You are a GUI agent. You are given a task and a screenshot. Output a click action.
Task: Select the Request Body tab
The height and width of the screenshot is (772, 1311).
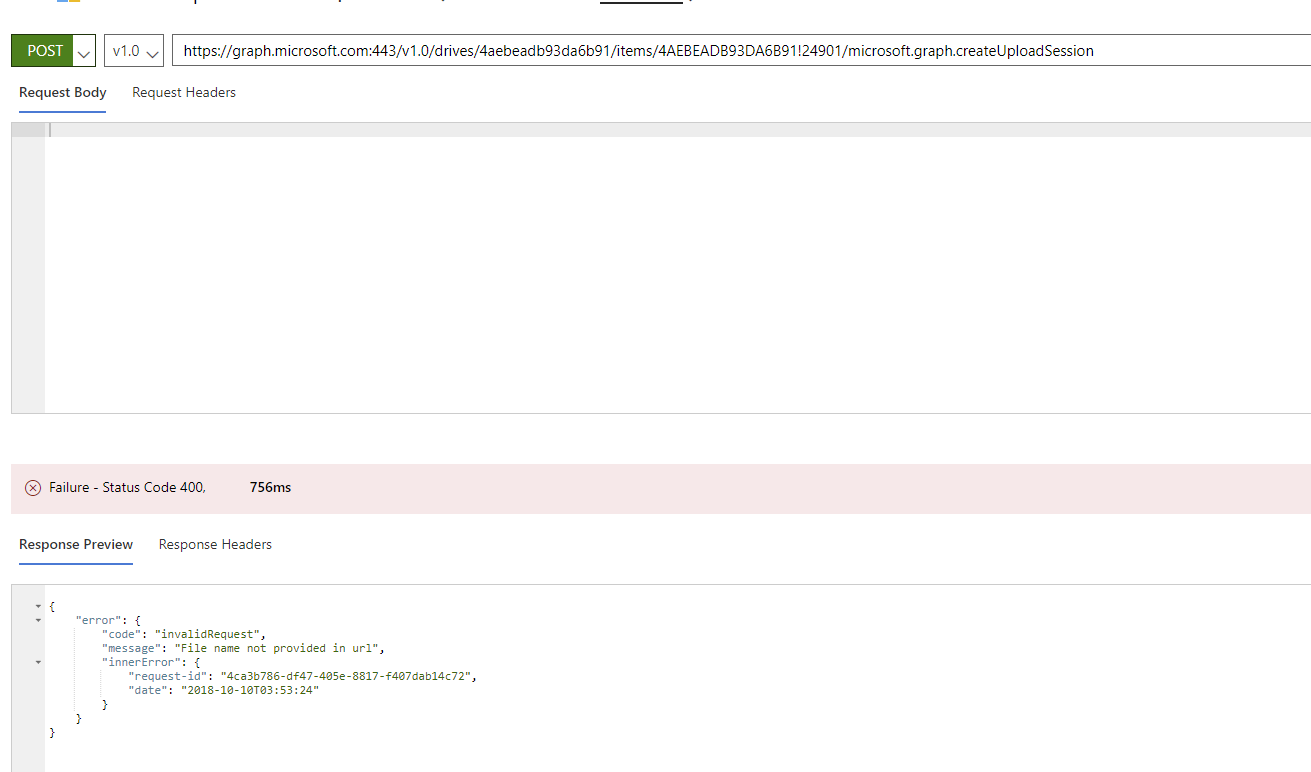pos(62,92)
